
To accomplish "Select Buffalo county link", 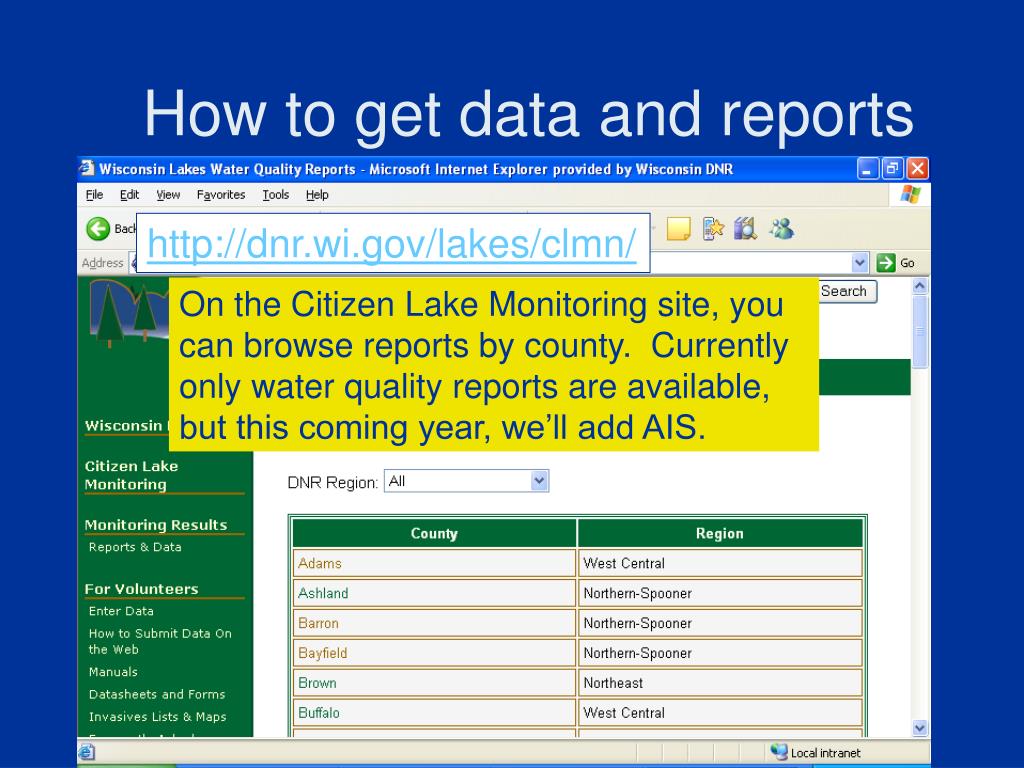I will pos(319,712).
